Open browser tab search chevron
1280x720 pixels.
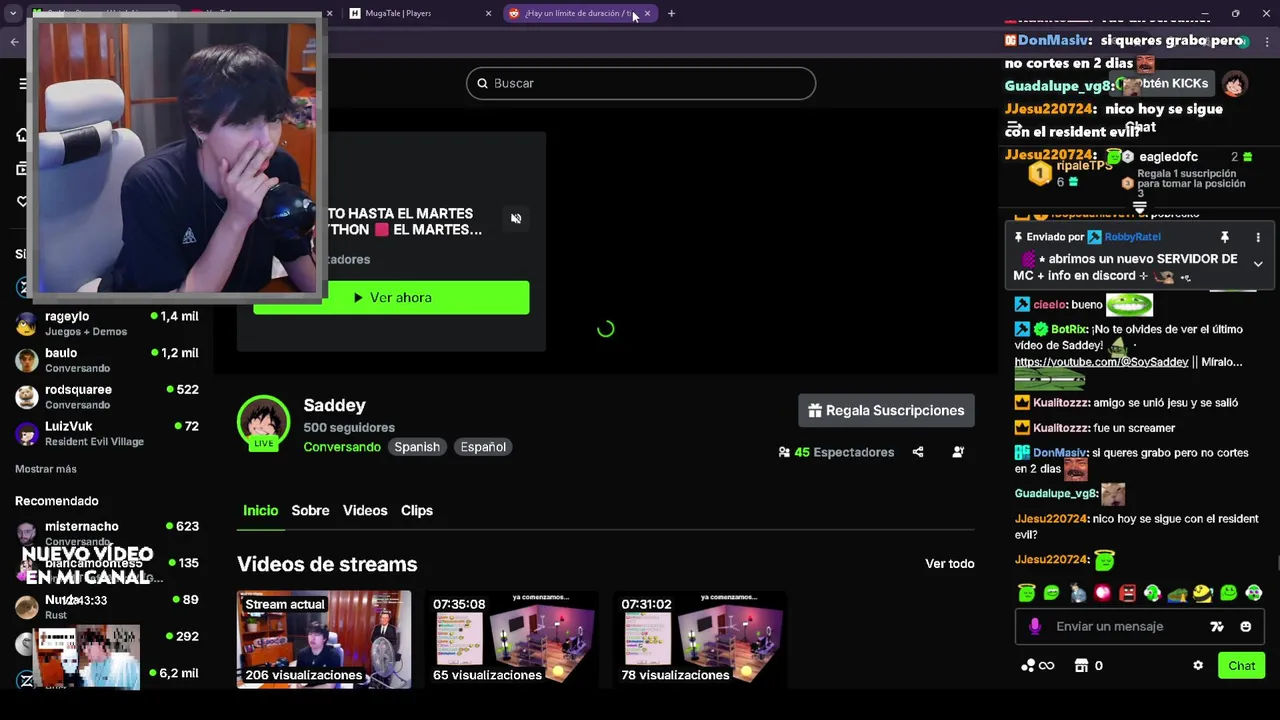pos(12,13)
